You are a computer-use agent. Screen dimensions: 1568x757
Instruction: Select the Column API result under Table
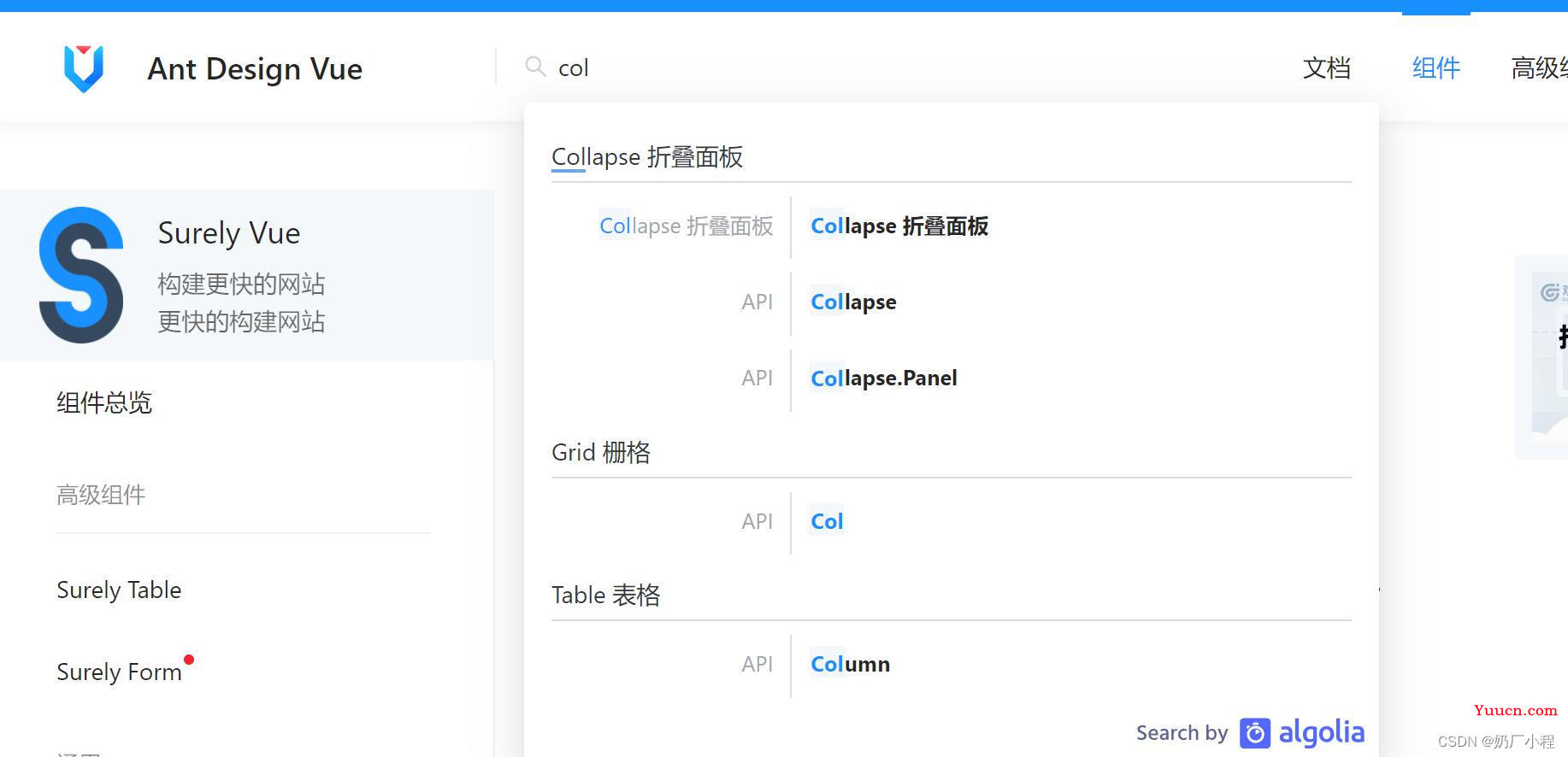(850, 664)
